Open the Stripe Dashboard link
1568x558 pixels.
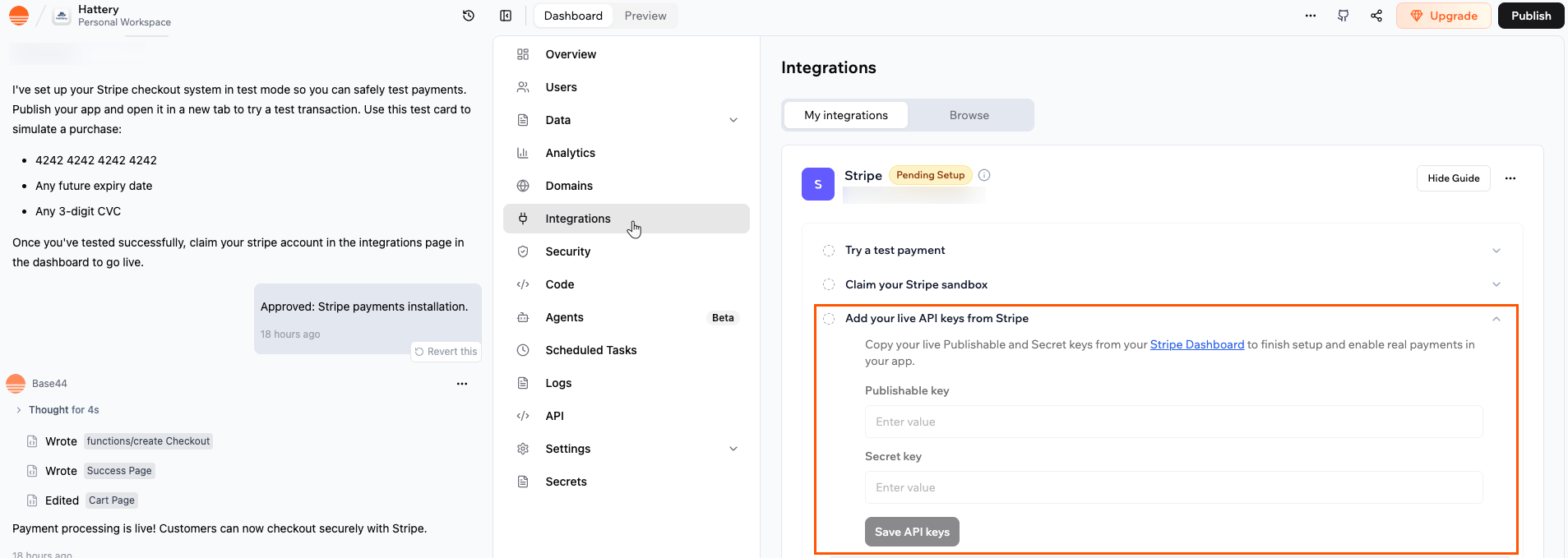1197,344
